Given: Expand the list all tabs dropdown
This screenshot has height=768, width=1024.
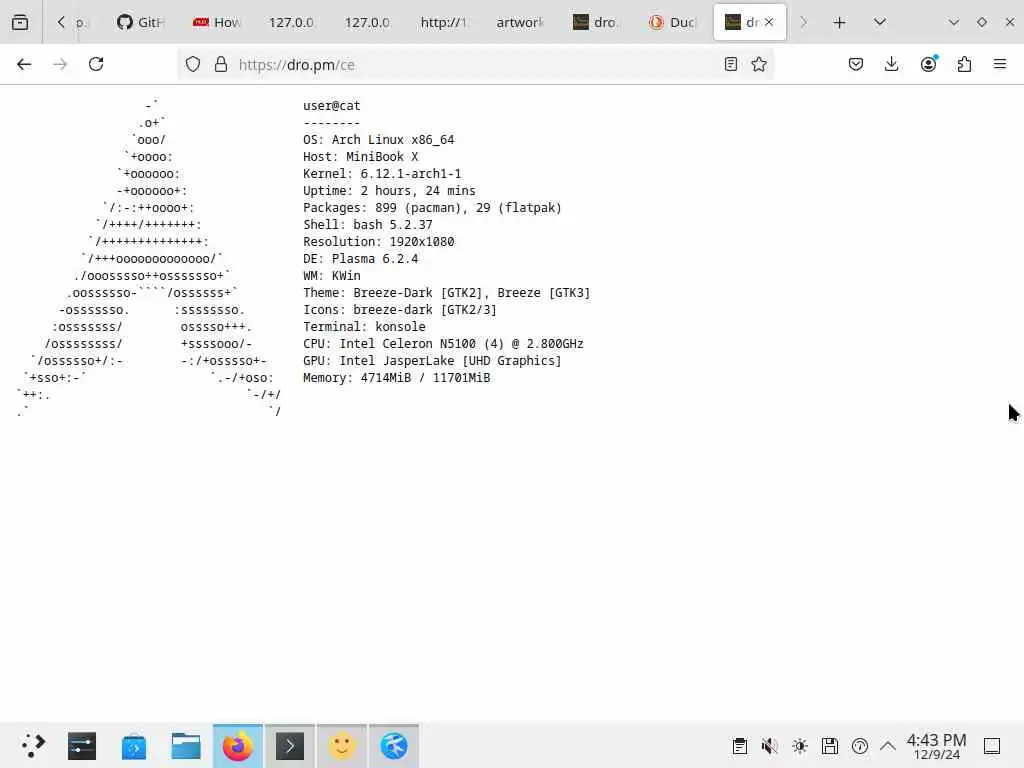Looking at the screenshot, I should pos(880,22).
